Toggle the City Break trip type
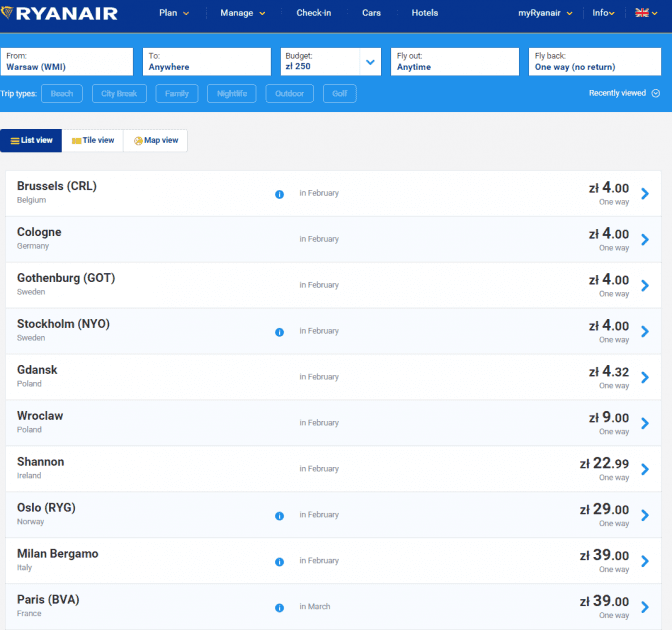The image size is (672, 630). [x=119, y=94]
